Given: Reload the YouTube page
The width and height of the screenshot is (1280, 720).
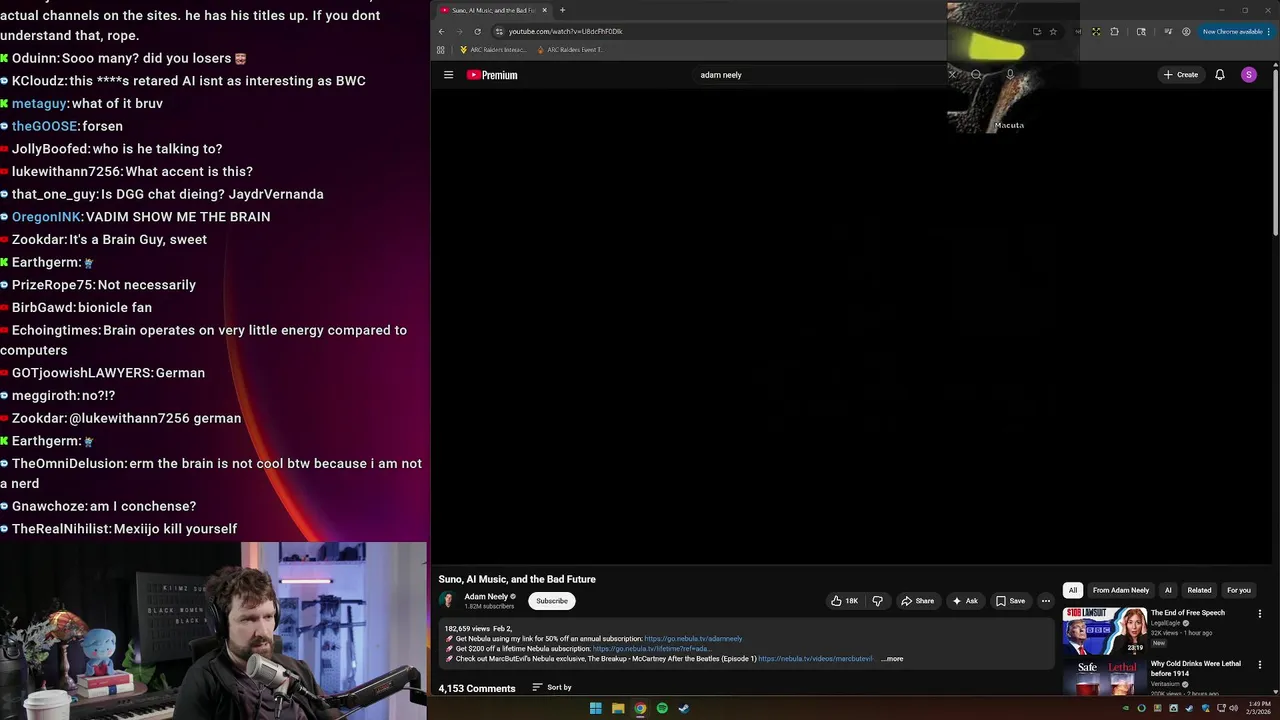Looking at the screenshot, I should click(x=477, y=31).
